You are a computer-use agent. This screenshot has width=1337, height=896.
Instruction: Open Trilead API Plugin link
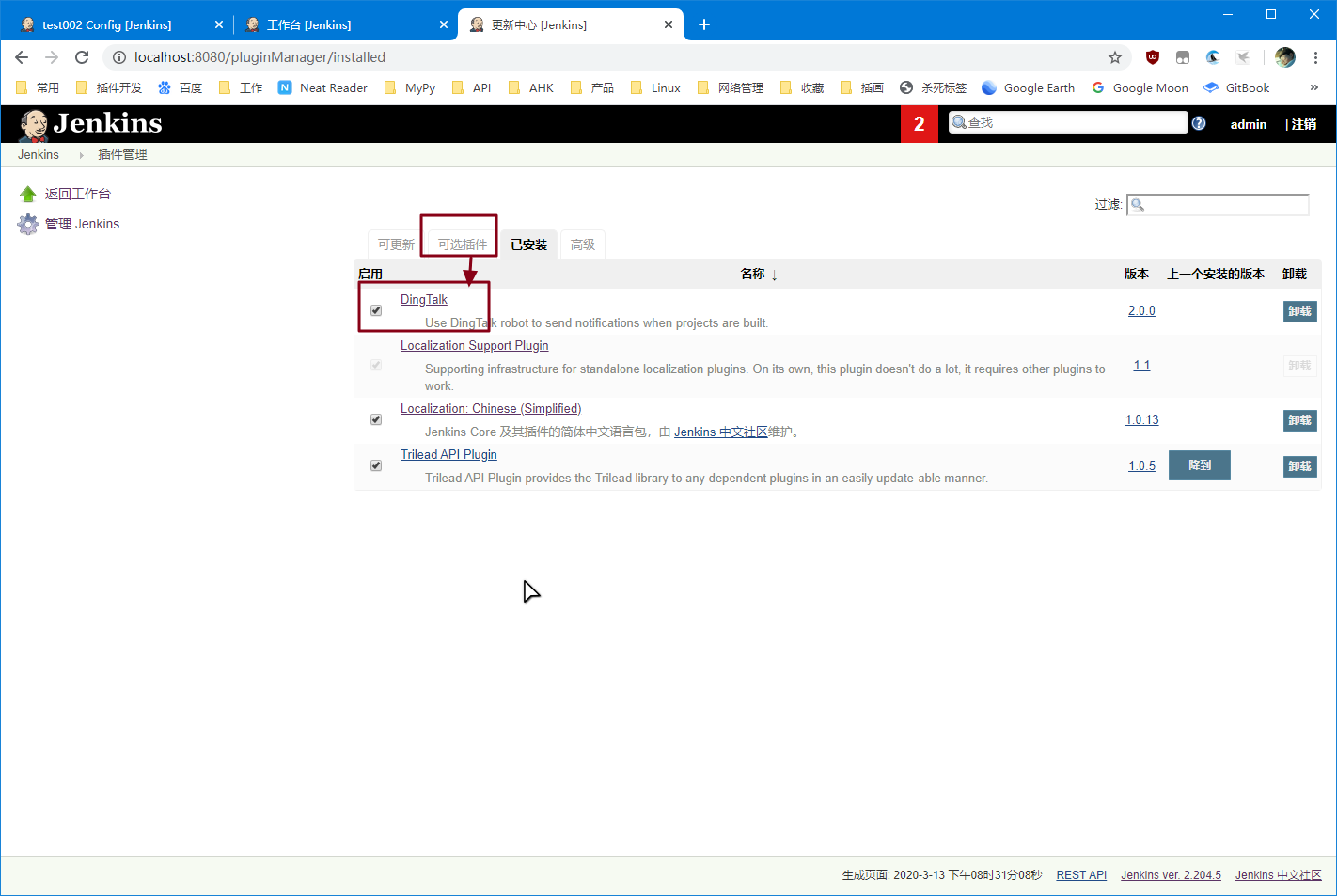[448, 454]
